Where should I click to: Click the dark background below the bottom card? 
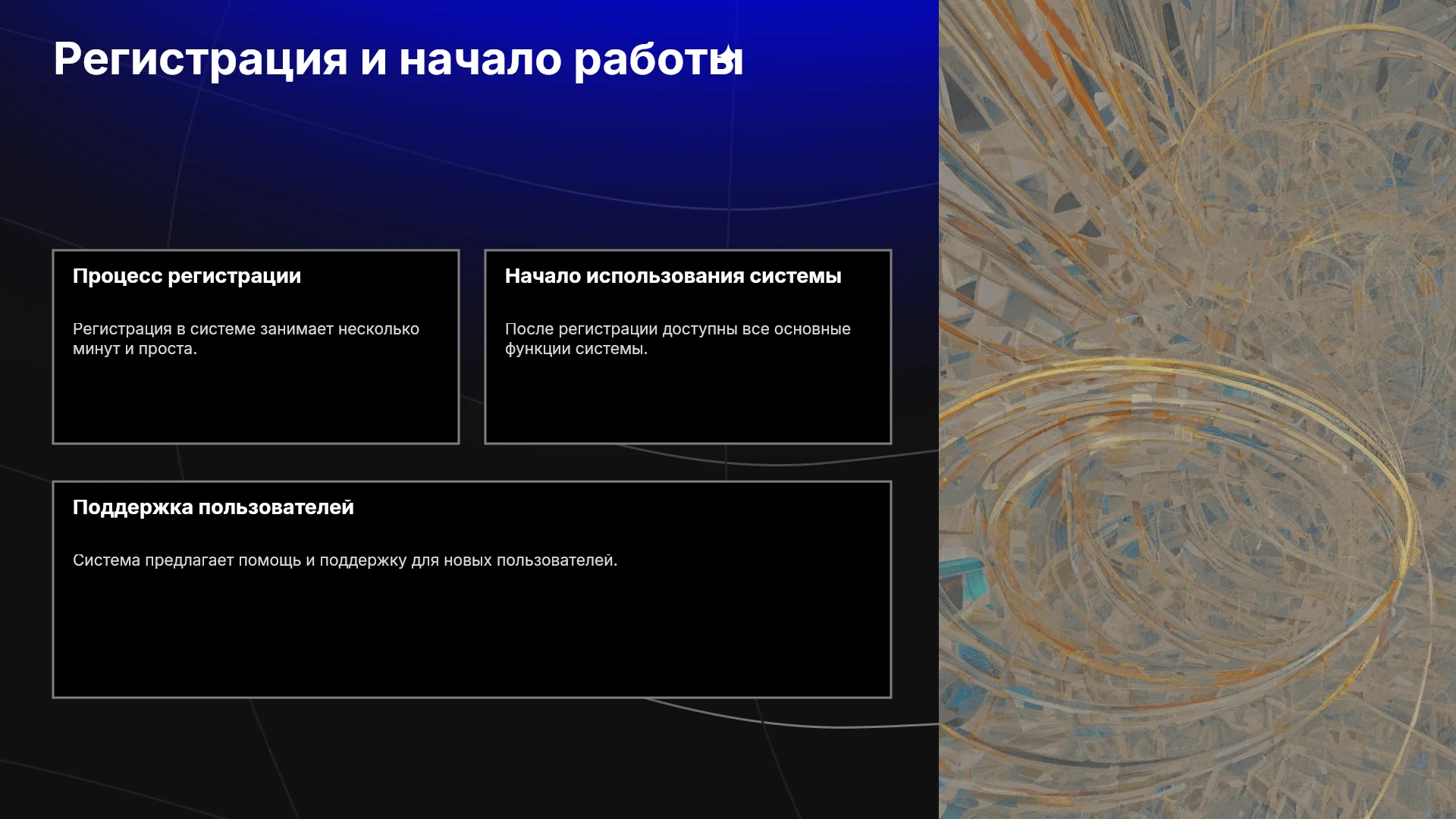470,758
